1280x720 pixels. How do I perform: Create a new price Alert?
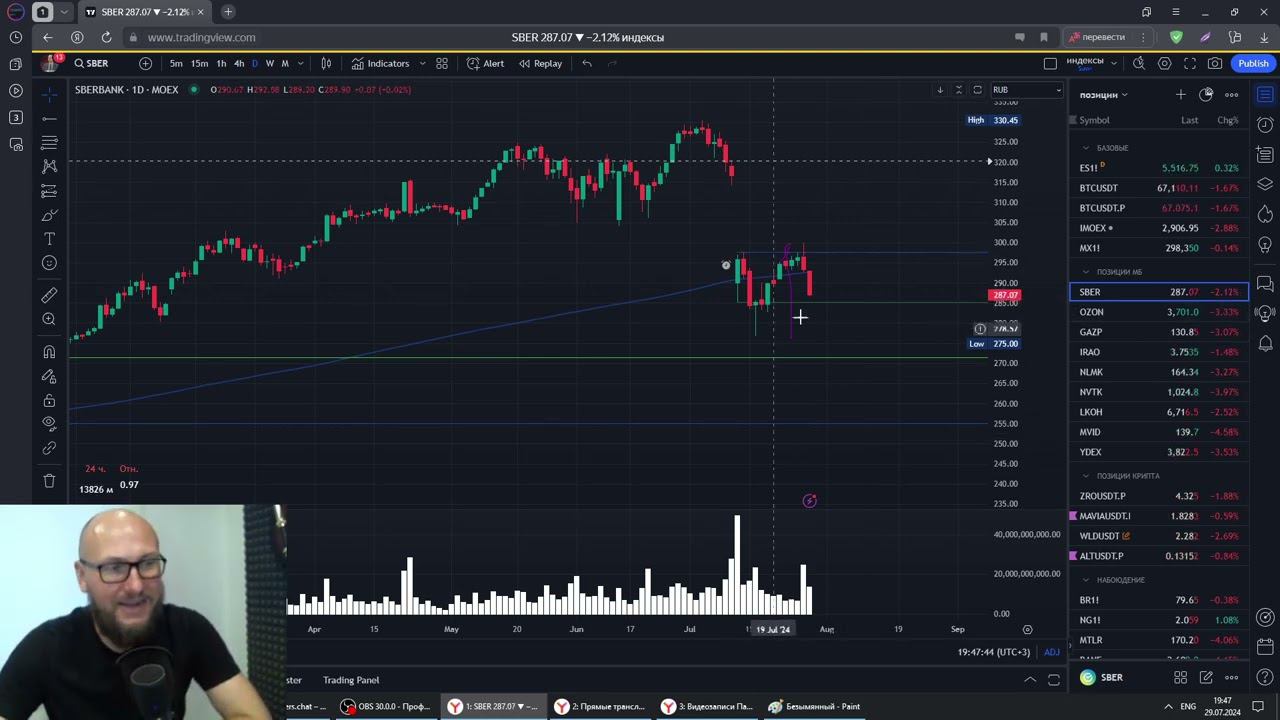486,63
